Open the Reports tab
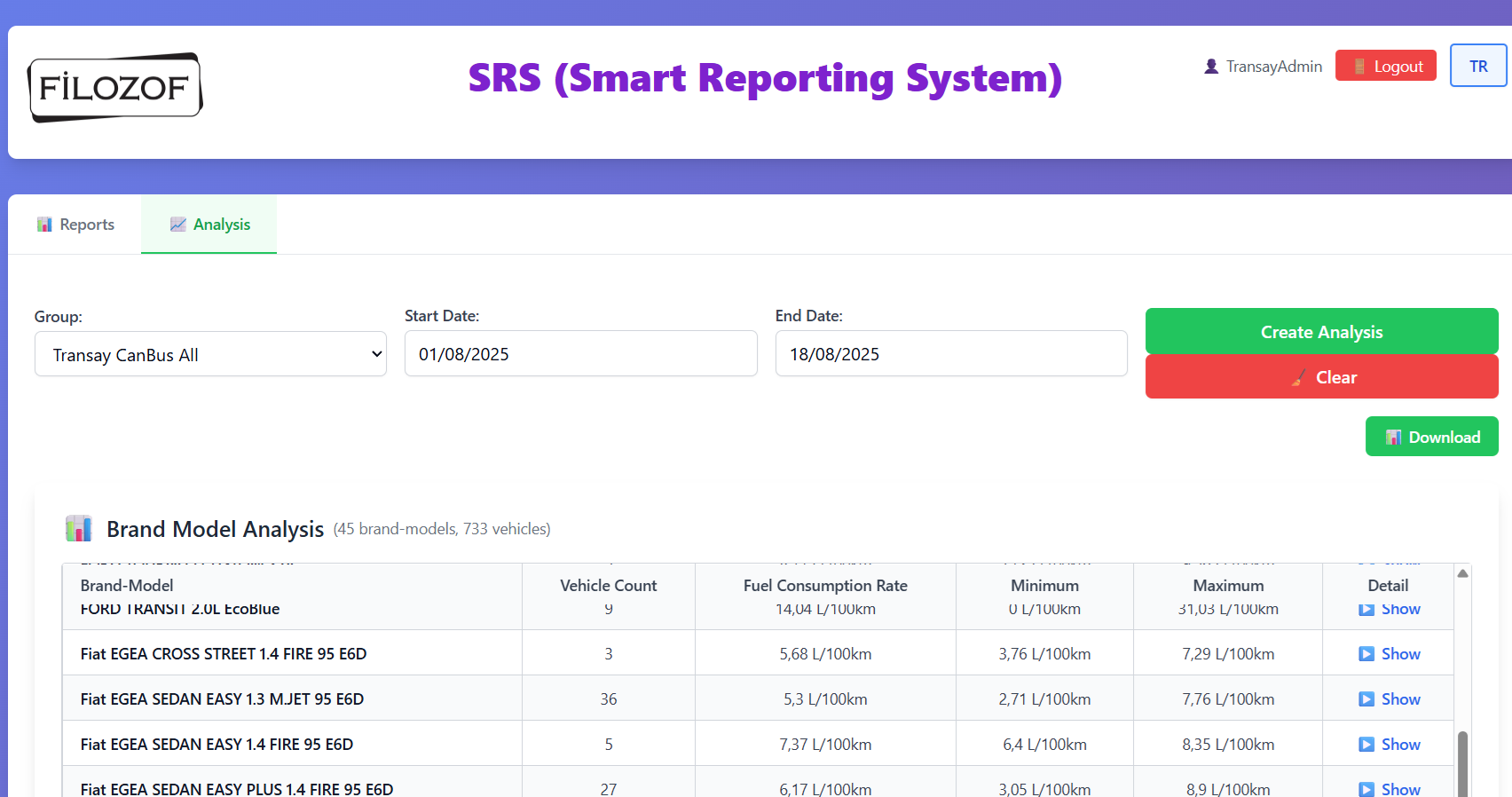 coord(75,225)
